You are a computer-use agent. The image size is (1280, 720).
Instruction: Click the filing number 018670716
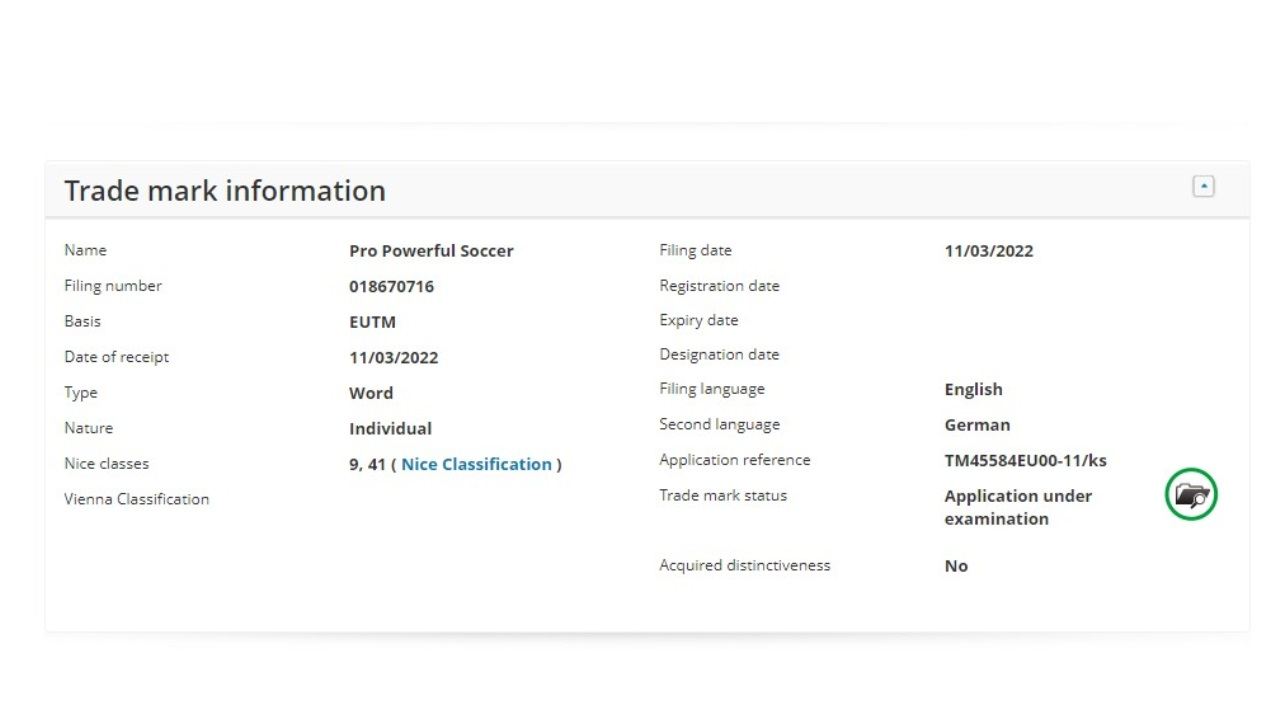[391, 287]
